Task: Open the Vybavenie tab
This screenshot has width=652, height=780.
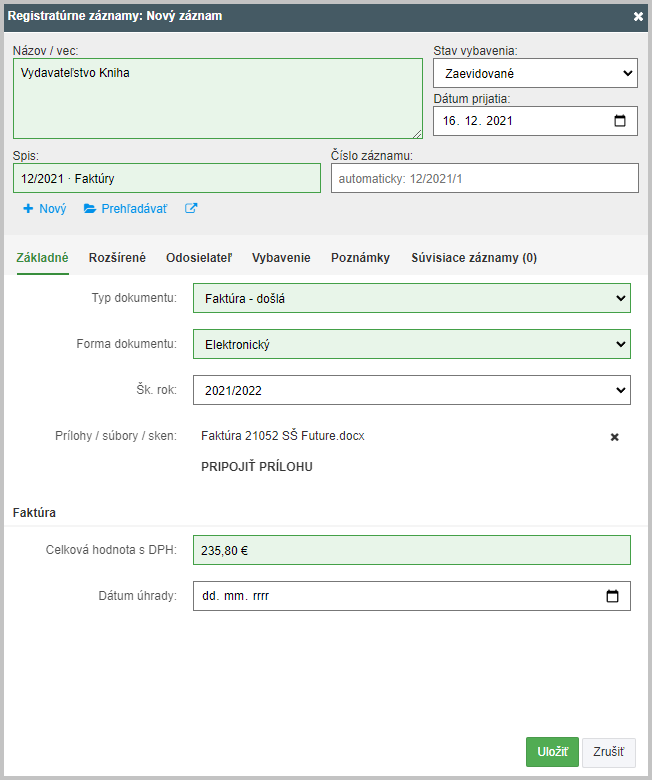Action: 281,258
